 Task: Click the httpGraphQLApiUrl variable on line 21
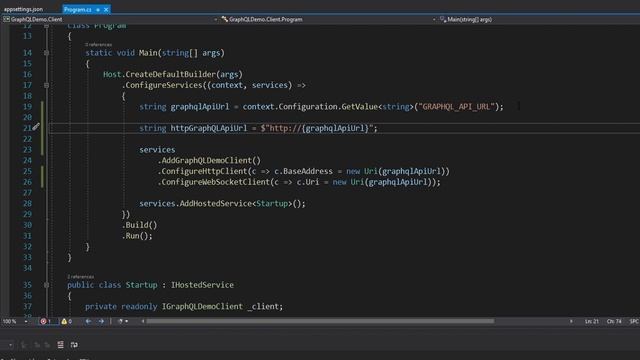pos(209,128)
